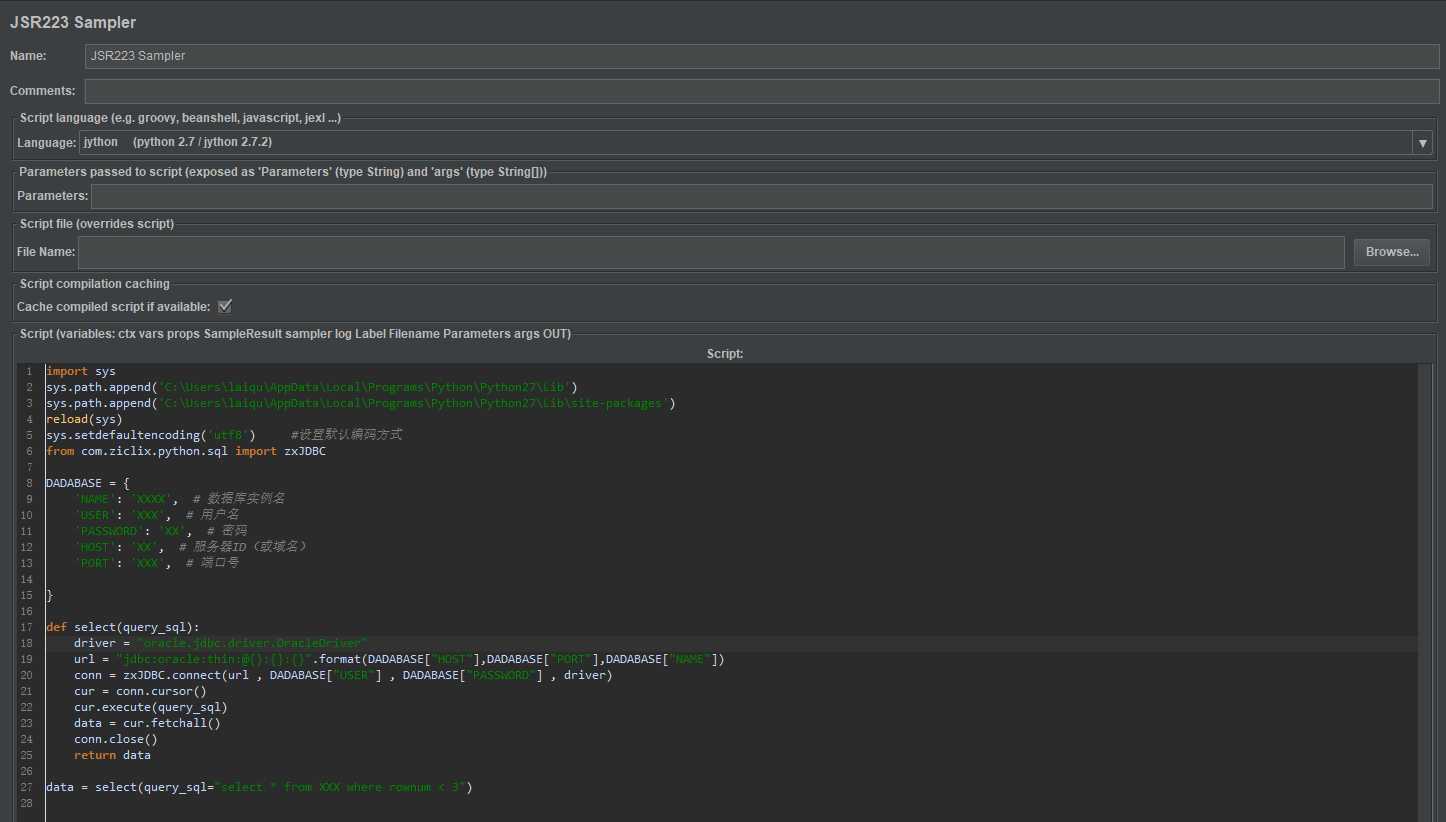Click the 'conn.close()' line
Image resolution: width=1446 pixels, height=822 pixels.
click(x=116, y=739)
